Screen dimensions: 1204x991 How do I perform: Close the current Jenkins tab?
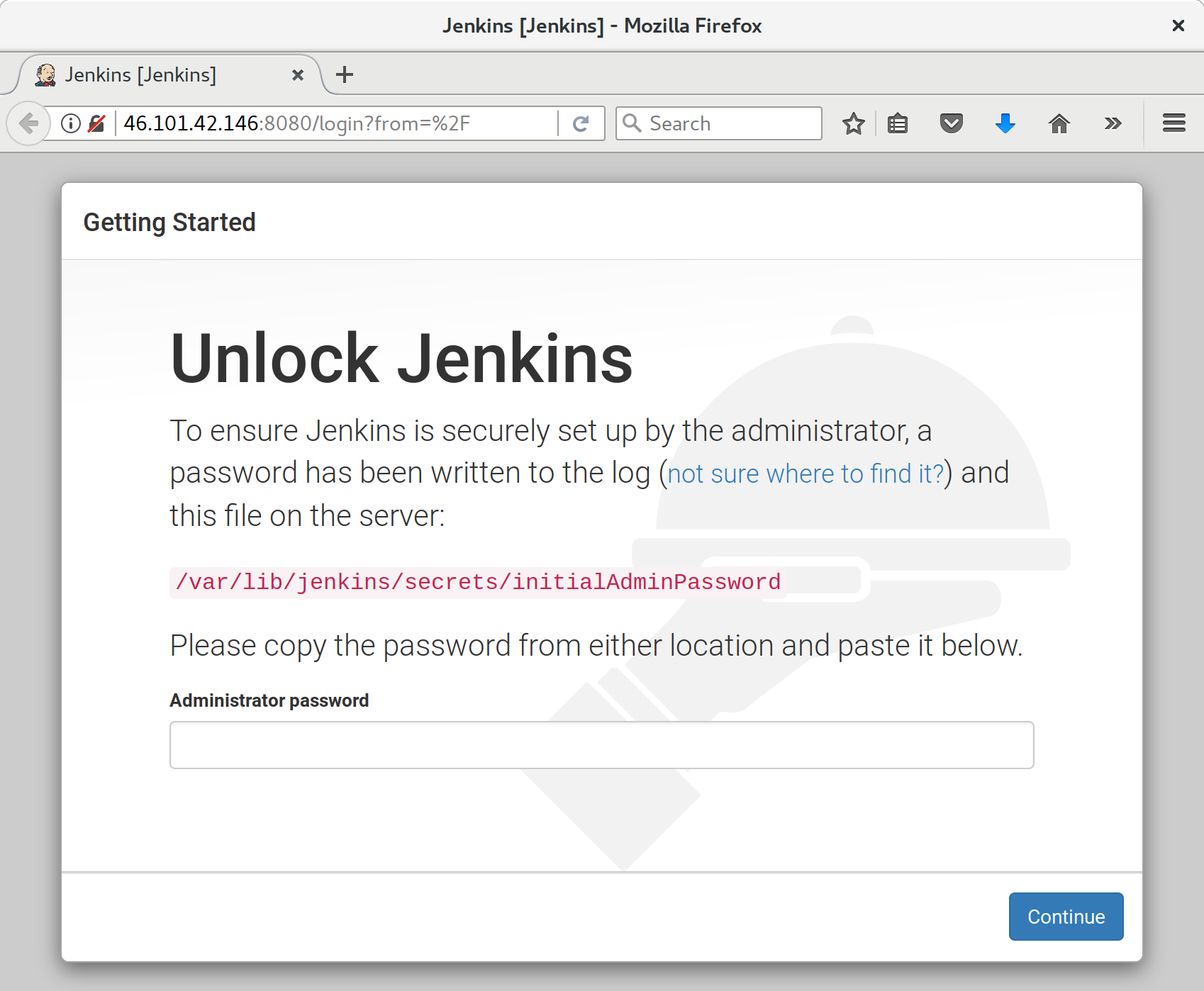(x=298, y=74)
